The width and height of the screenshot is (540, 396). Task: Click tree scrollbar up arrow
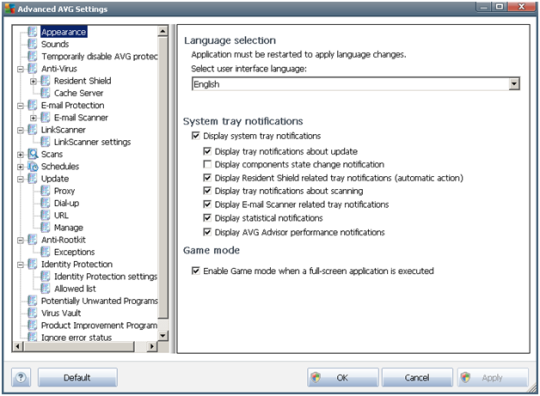click(x=163, y=31)
